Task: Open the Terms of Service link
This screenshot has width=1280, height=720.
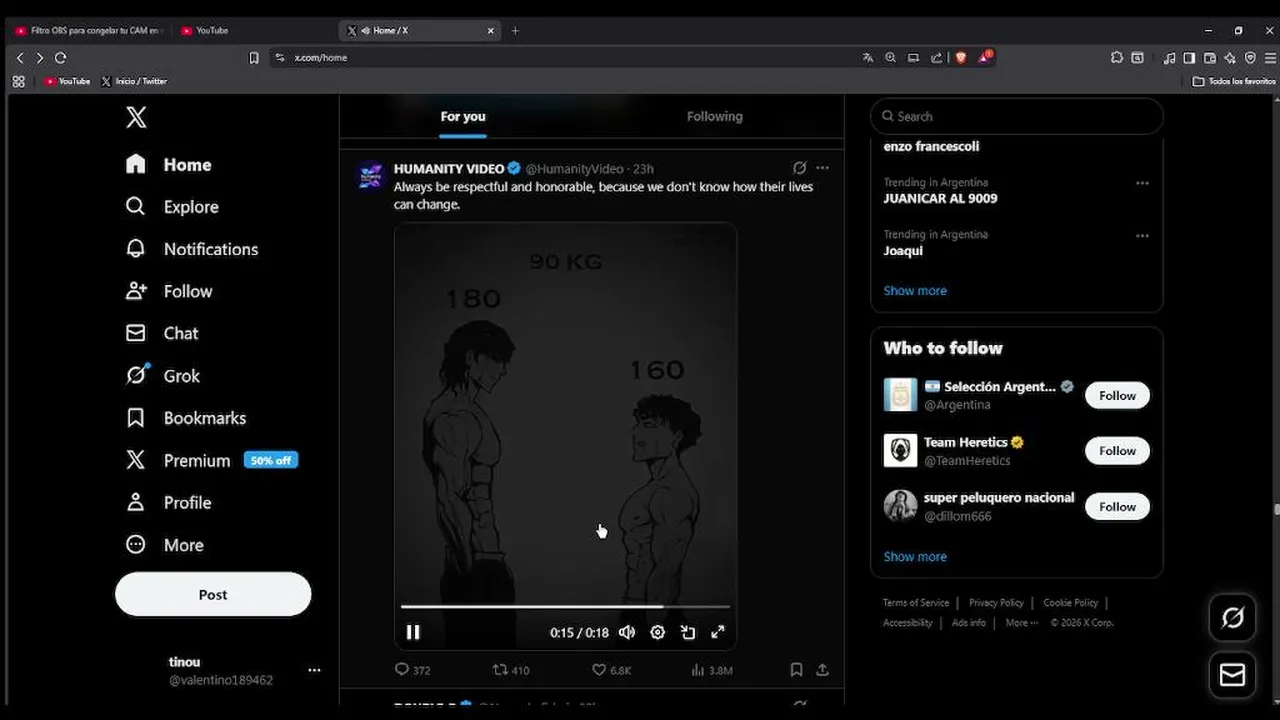Action: (x=916, y=603)
